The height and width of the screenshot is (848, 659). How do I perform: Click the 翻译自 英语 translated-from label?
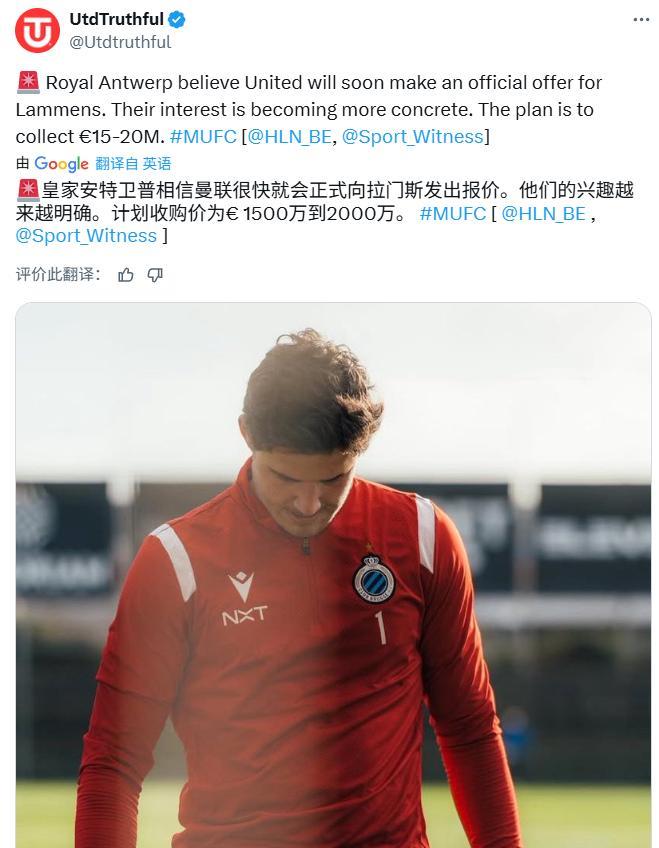133,163
